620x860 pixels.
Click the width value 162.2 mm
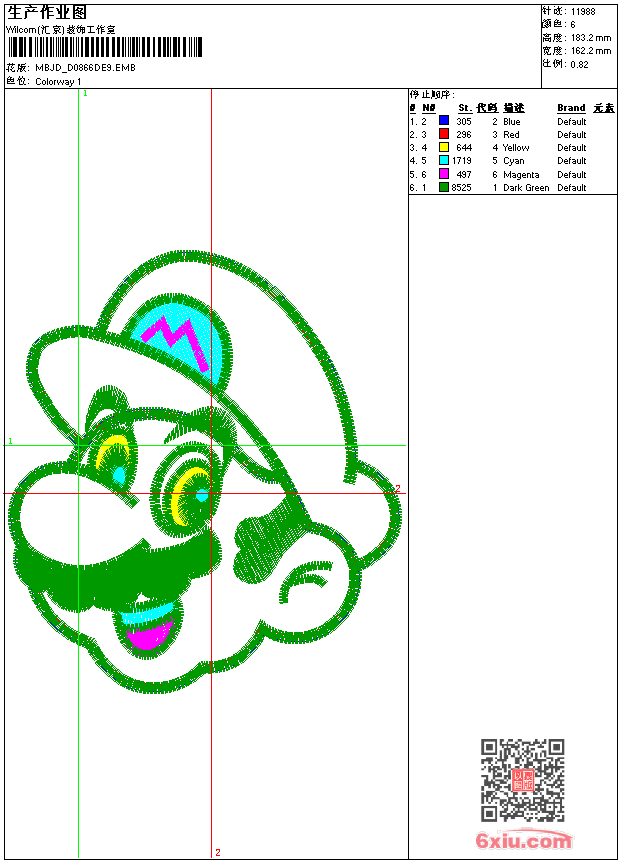591,51
